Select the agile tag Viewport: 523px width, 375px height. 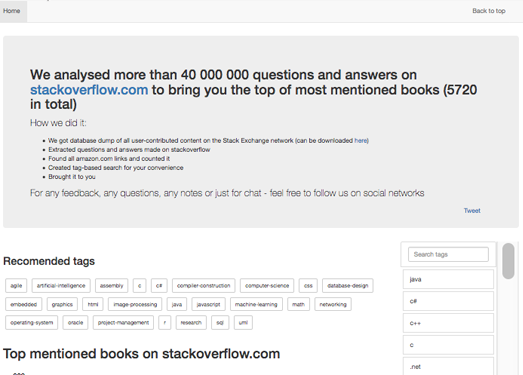16,286
